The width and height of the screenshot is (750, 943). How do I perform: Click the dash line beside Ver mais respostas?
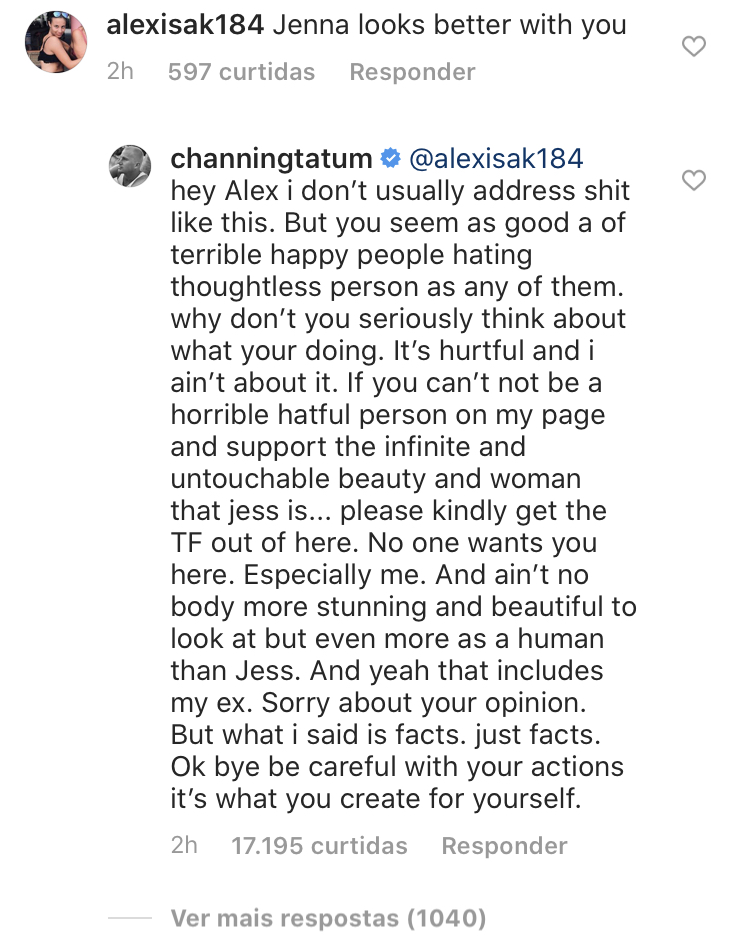[x=130, y=918]
